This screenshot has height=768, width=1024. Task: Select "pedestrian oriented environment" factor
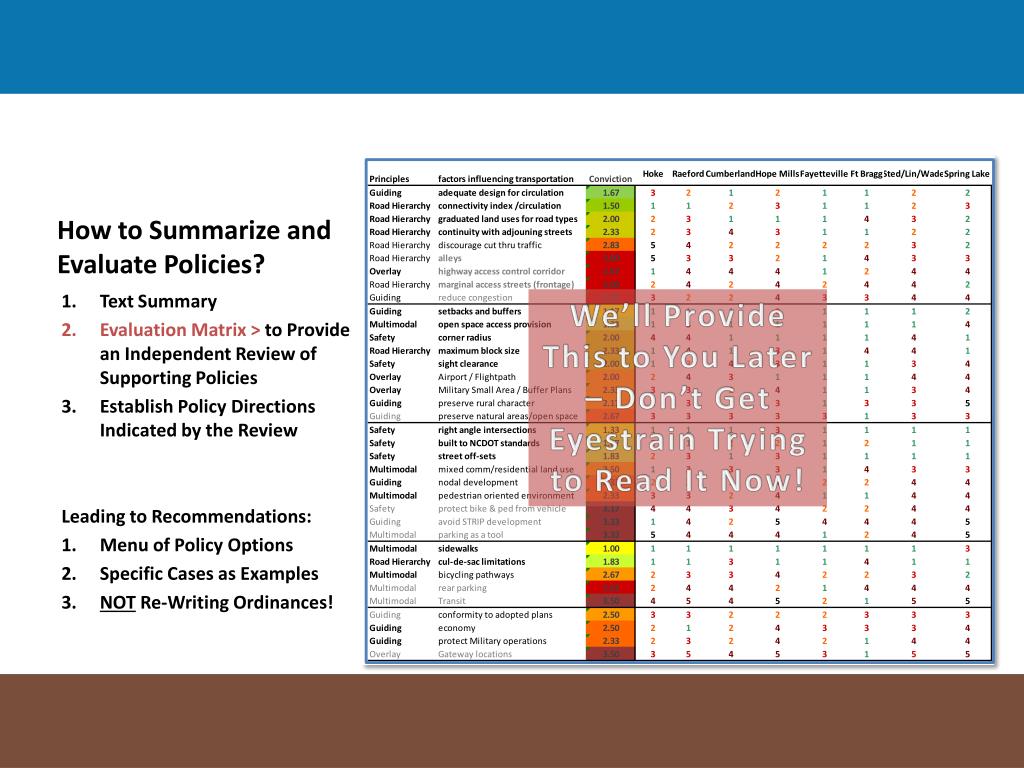tap(505, 495)
